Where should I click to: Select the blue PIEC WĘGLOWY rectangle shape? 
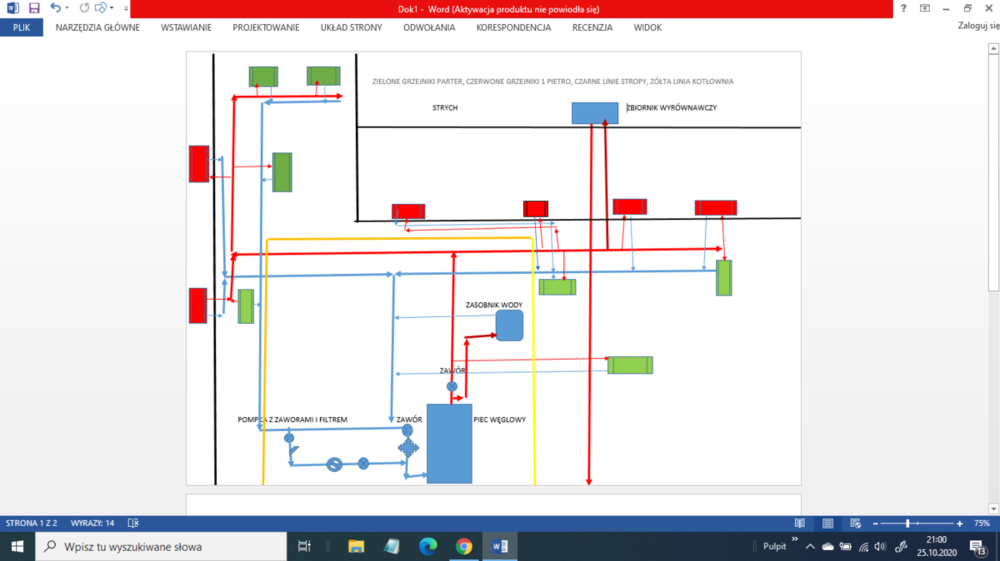[x=449, y=444]
